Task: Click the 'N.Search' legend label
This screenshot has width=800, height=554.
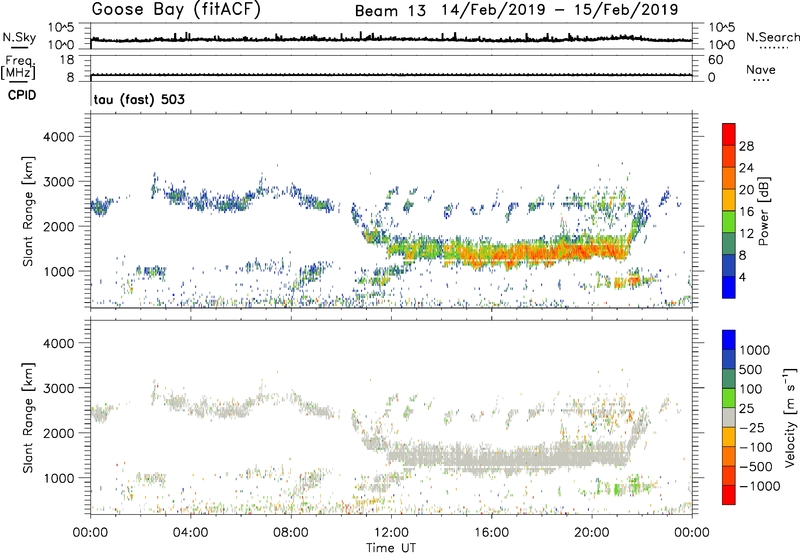Action: click(x=772, y=37)
